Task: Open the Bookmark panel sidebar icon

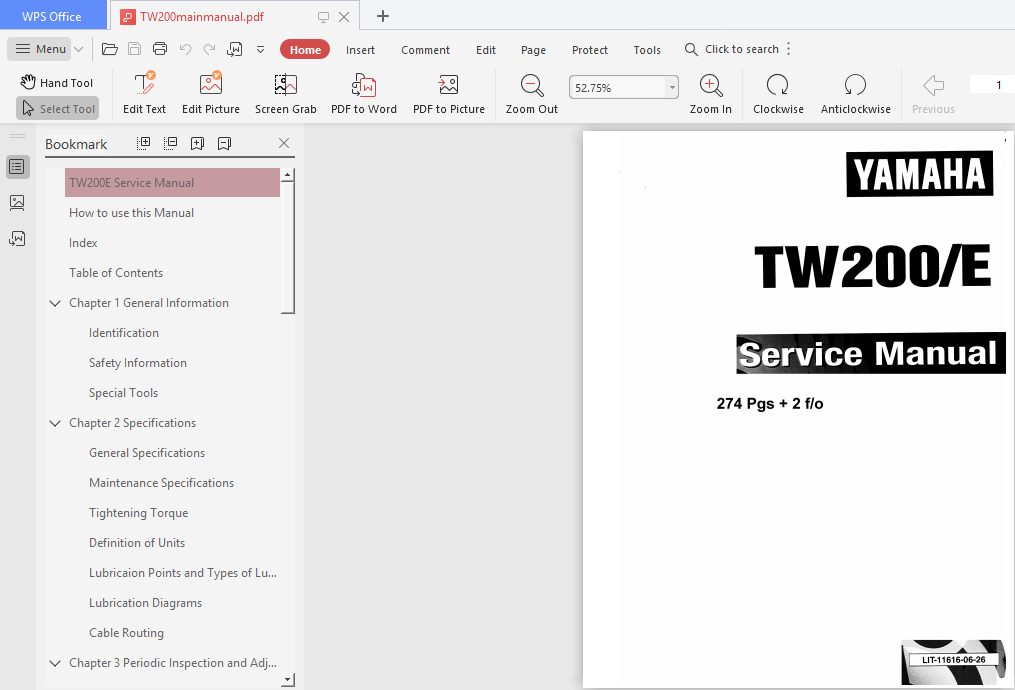Action: click(x=17, y=167)
